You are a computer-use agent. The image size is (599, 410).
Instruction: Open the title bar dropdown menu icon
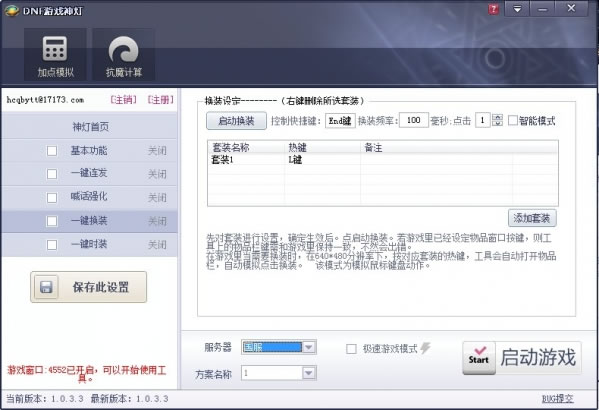pos(517,8)
